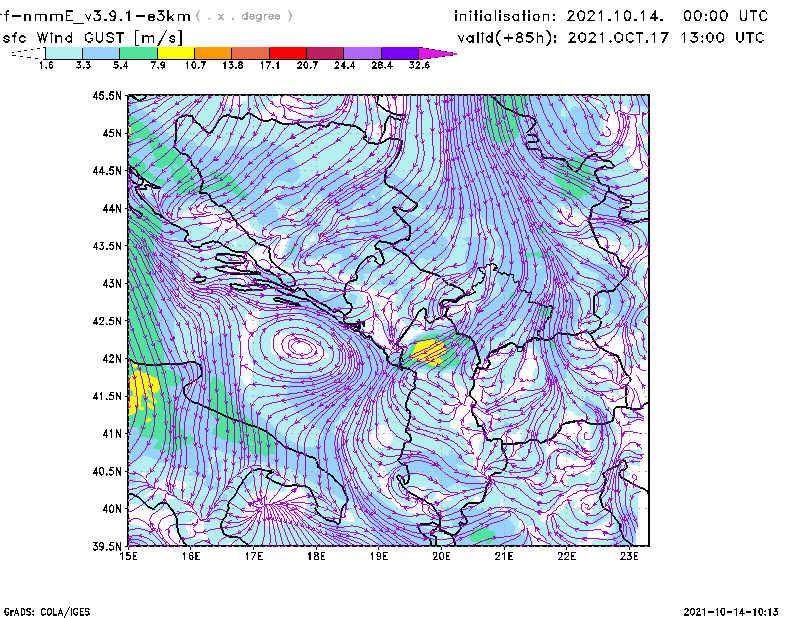Click the '2021-10-14-10:13' timestamp footer
The image size is (800, 618).
tap(731, 612)
